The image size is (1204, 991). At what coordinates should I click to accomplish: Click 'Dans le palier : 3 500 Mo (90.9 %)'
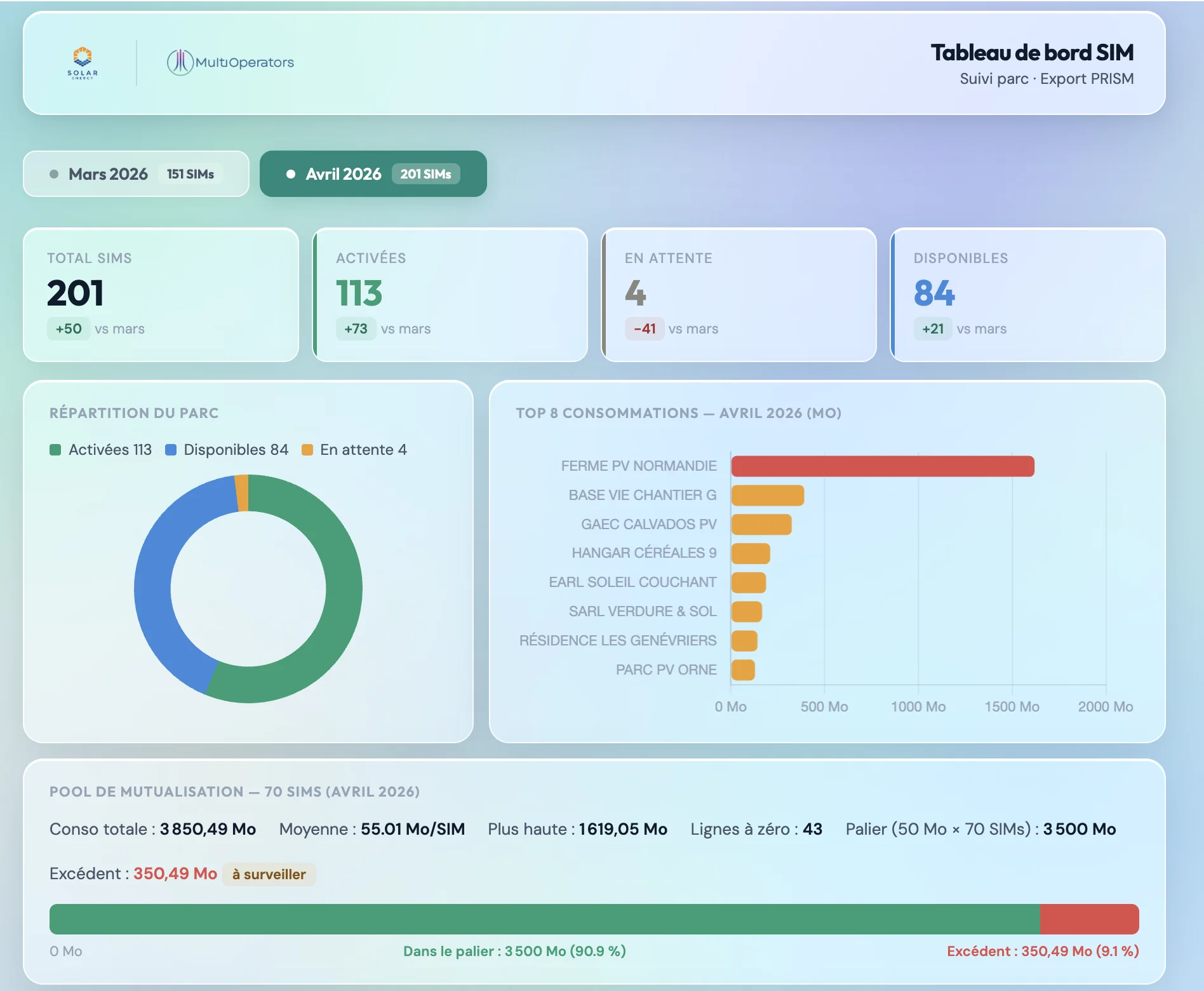(x=514, y=951)
